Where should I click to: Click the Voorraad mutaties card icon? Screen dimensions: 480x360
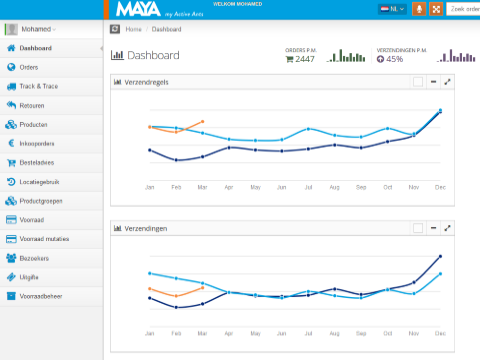point(11,239)
